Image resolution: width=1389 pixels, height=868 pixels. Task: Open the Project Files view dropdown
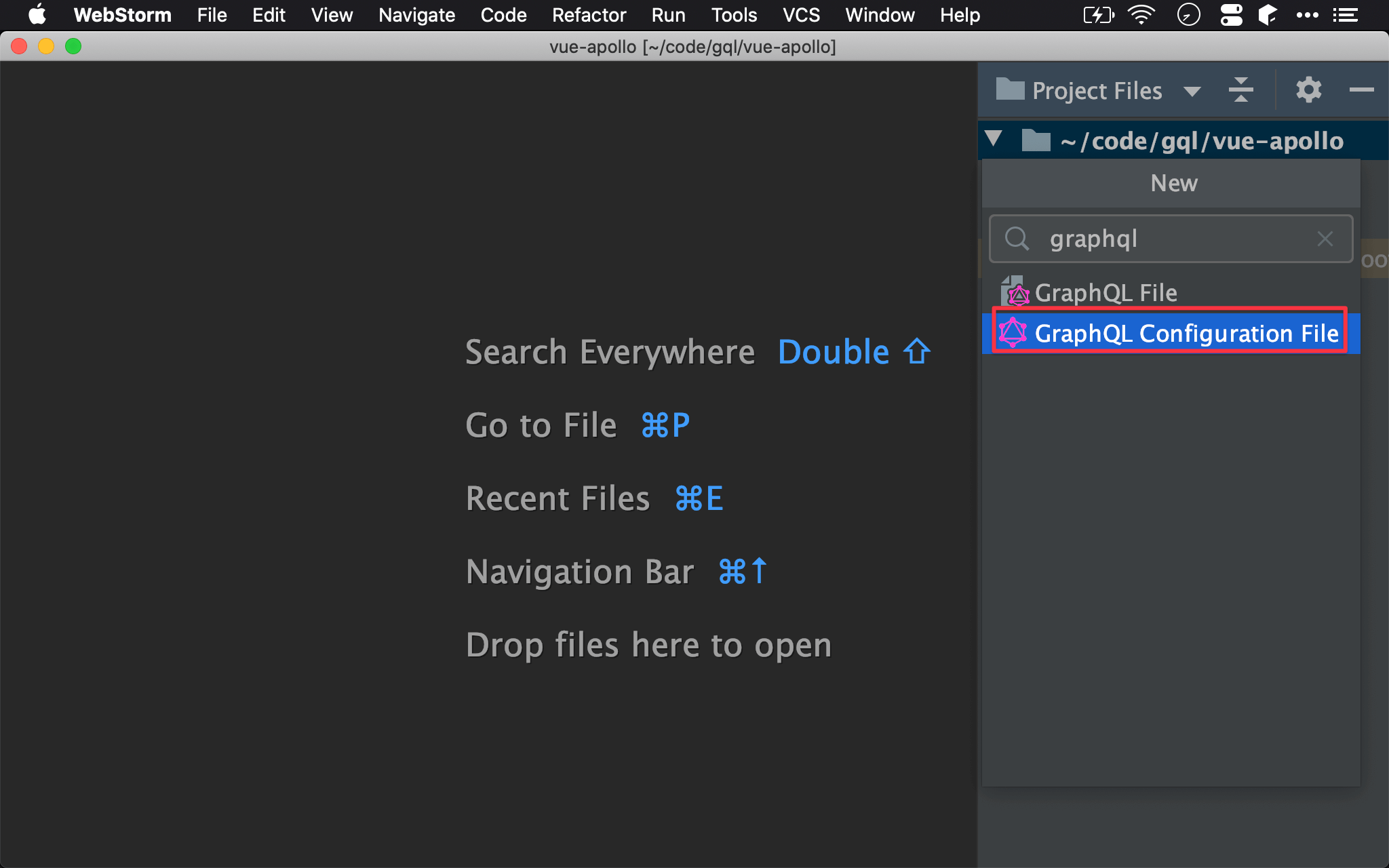coord(1192,91)
